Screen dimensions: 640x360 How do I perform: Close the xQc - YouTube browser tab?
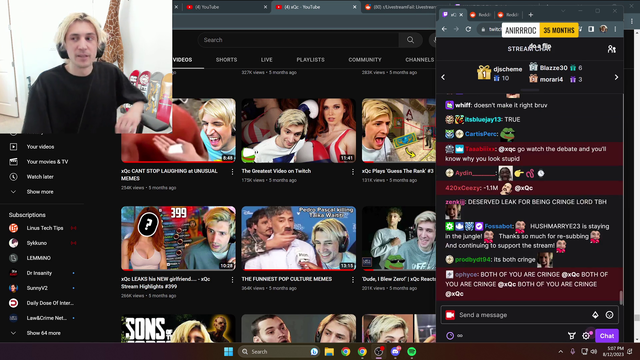(x=354, y=7)
